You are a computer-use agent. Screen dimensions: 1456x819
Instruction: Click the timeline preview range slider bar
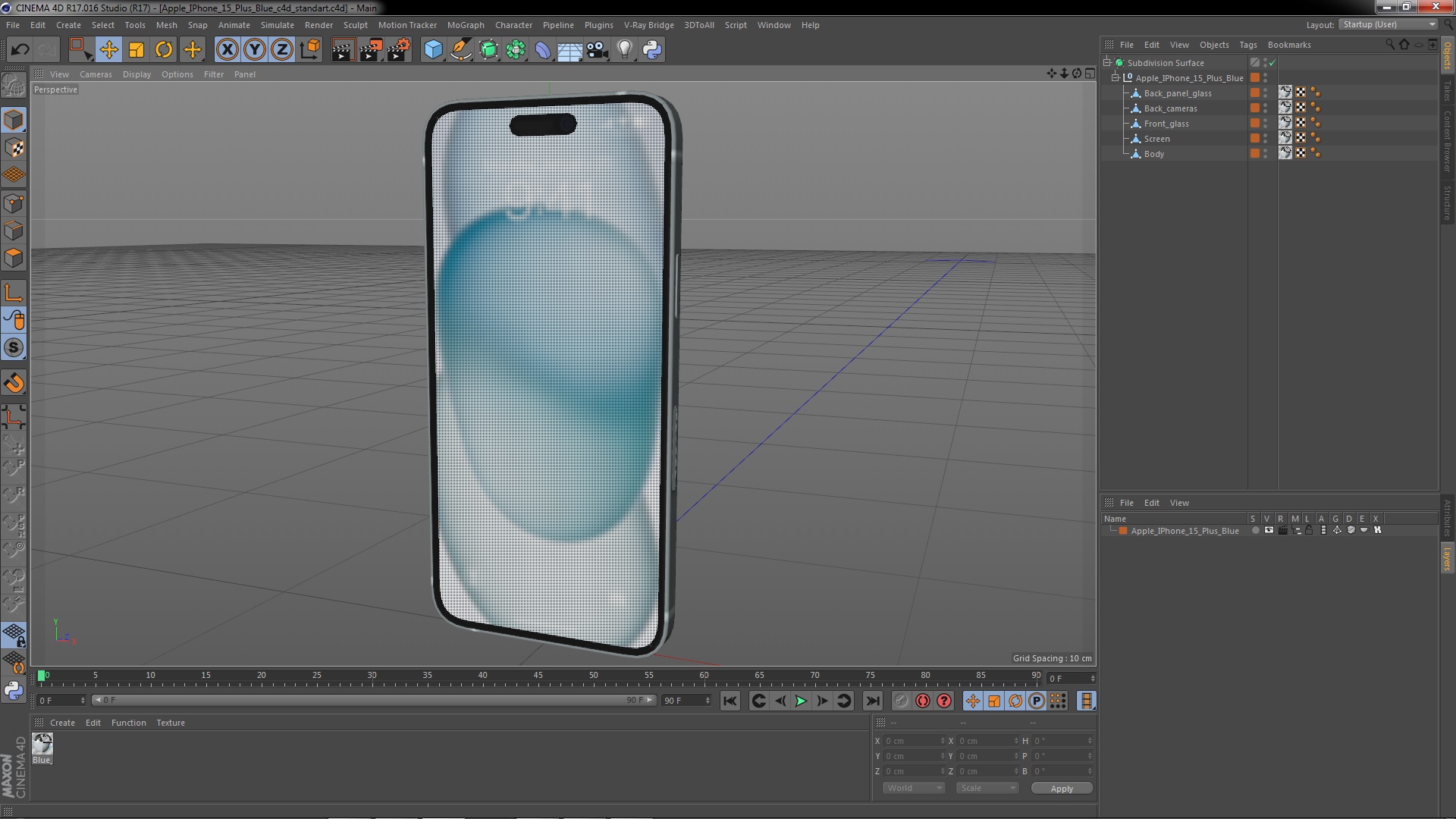pyautogui.click(x=373, y=700)
